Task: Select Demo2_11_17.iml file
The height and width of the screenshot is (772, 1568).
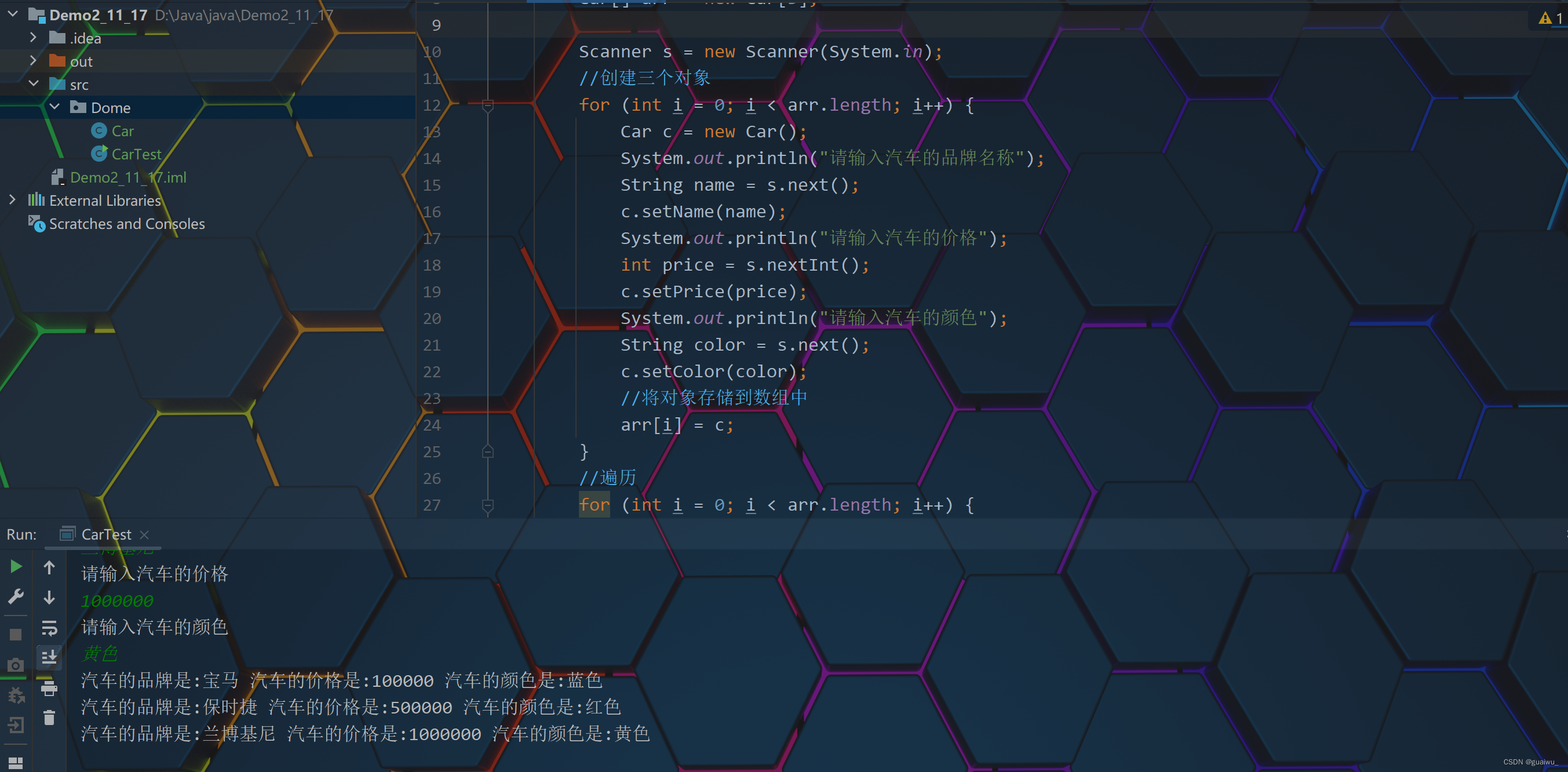Action: tap(128, 177)
